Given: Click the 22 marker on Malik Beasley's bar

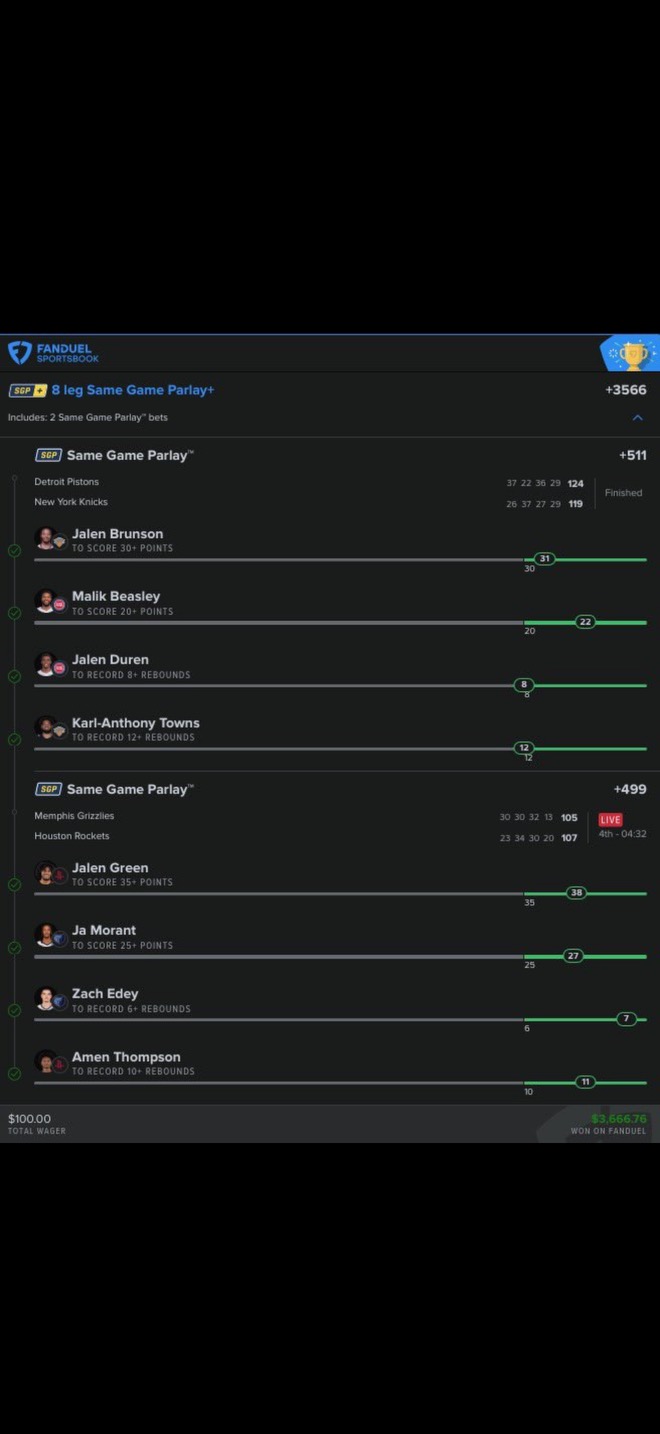Looking at the screenshot, I should [x=586, y=622].
